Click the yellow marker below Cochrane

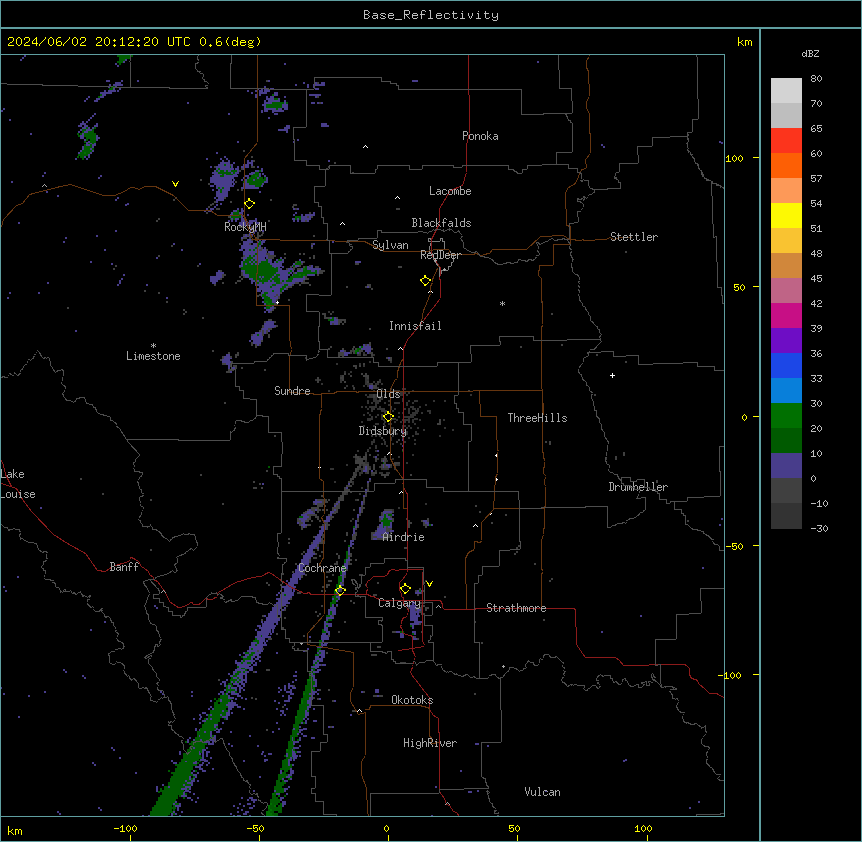click(340, 590)
